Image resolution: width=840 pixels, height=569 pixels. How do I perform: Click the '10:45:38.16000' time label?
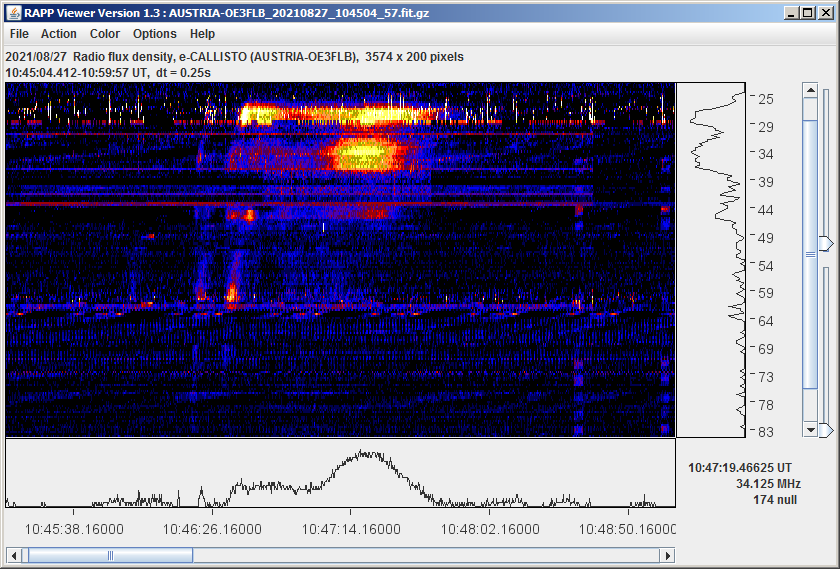pyautogui.click(x=74, y=529)
